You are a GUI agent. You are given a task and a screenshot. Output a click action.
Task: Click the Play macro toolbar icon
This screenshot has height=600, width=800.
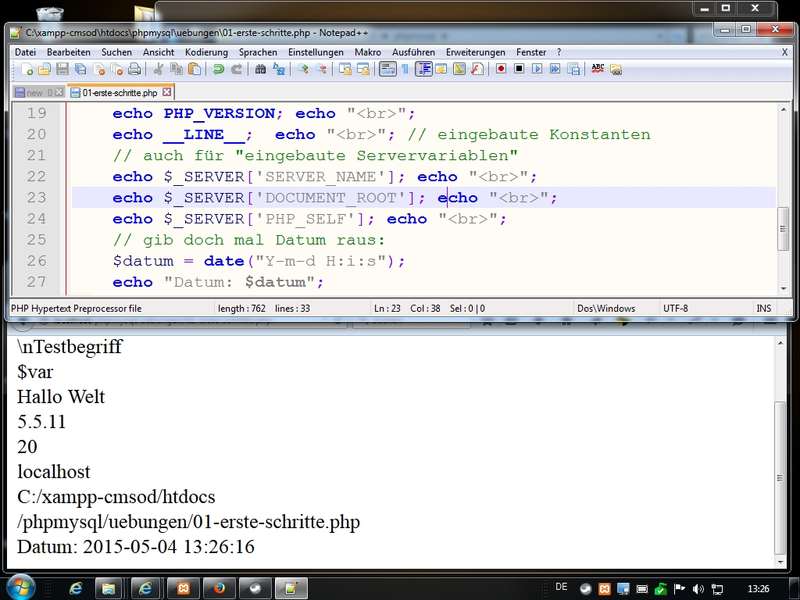click(537, 69)
